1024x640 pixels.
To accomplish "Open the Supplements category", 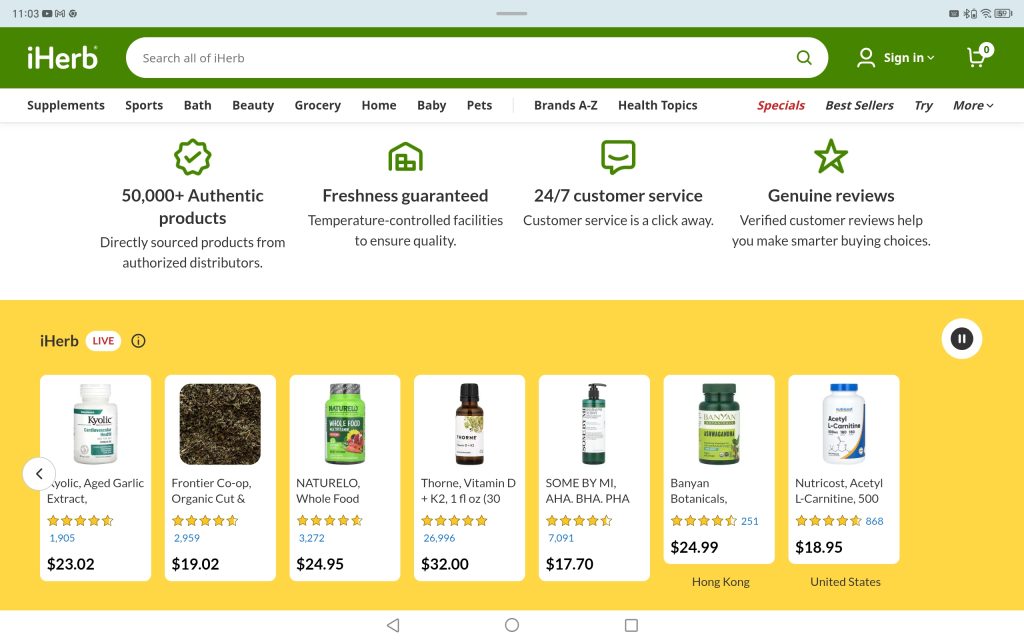I will tap(66, 105).
